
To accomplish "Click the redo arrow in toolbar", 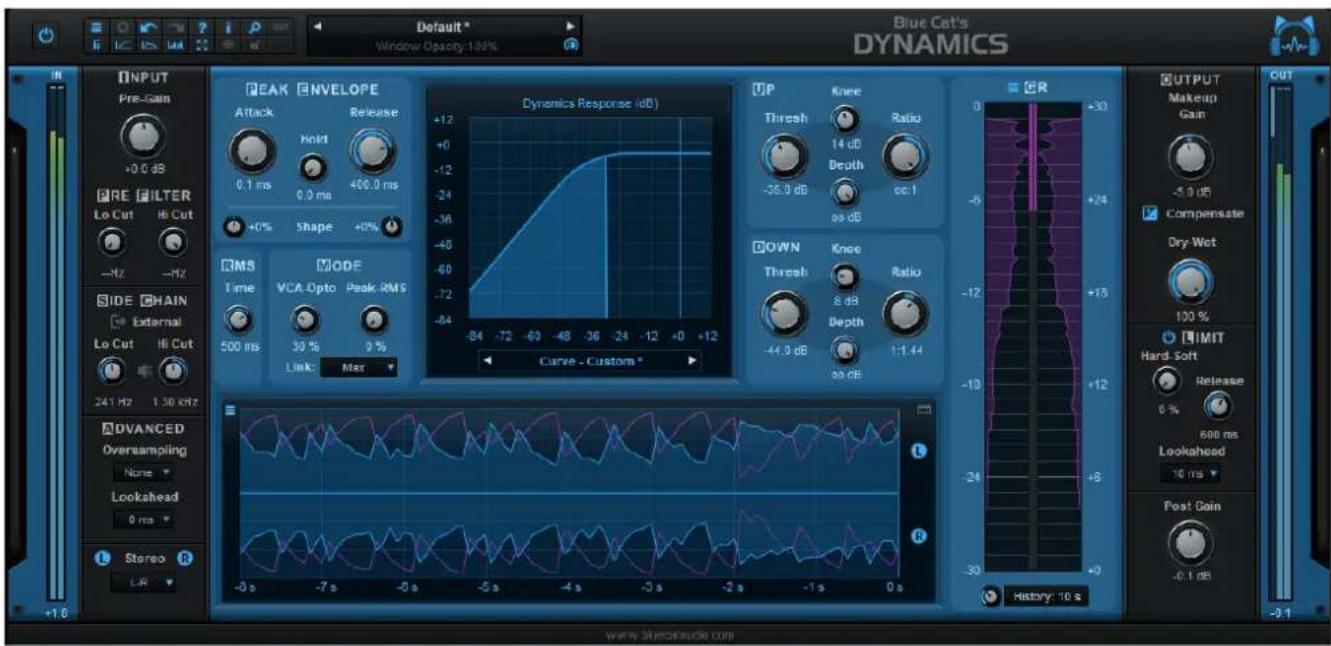I will [x=176, y=27].
